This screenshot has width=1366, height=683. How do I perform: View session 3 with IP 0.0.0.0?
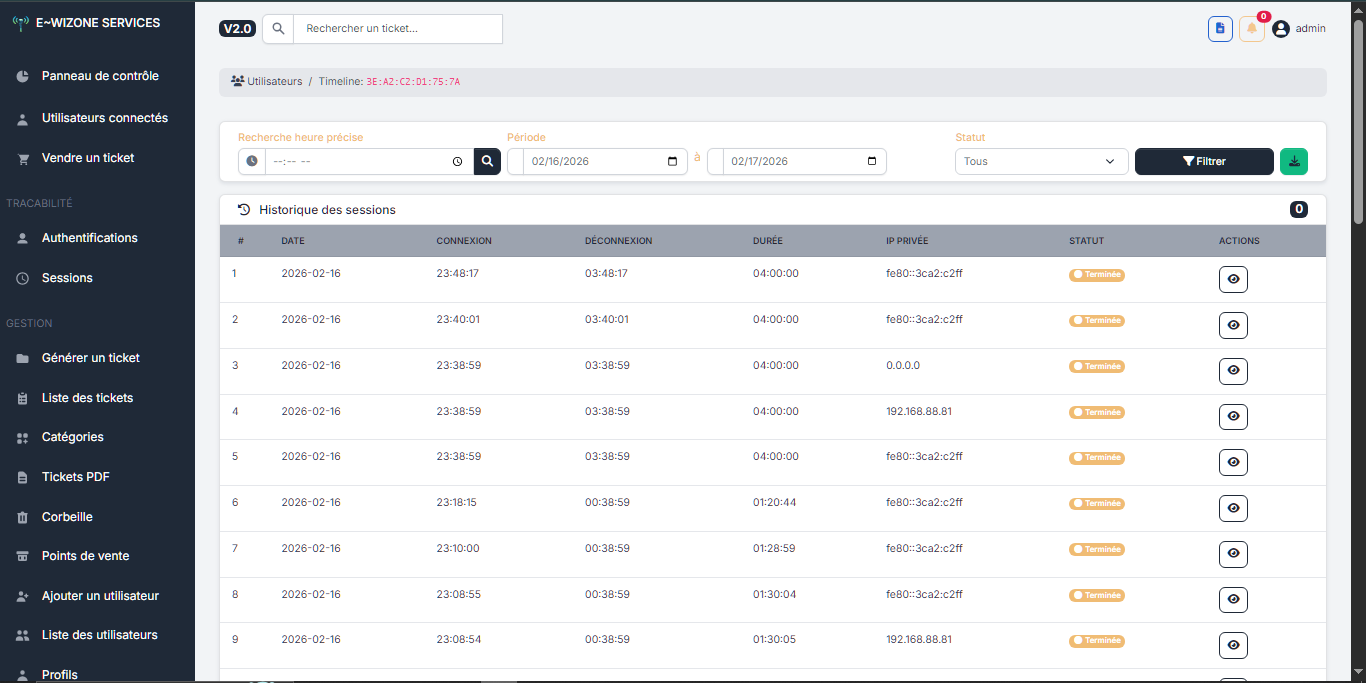(1233, 371)
